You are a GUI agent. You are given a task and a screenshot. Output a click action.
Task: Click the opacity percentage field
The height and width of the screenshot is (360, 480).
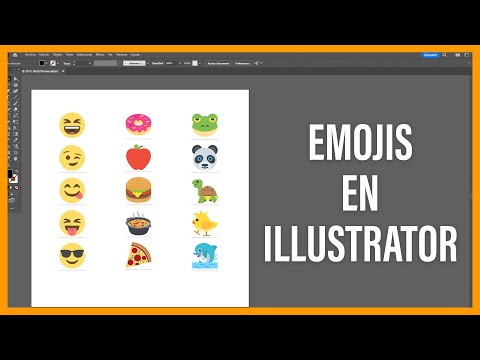pyautogui.click(x=170, y=63)
